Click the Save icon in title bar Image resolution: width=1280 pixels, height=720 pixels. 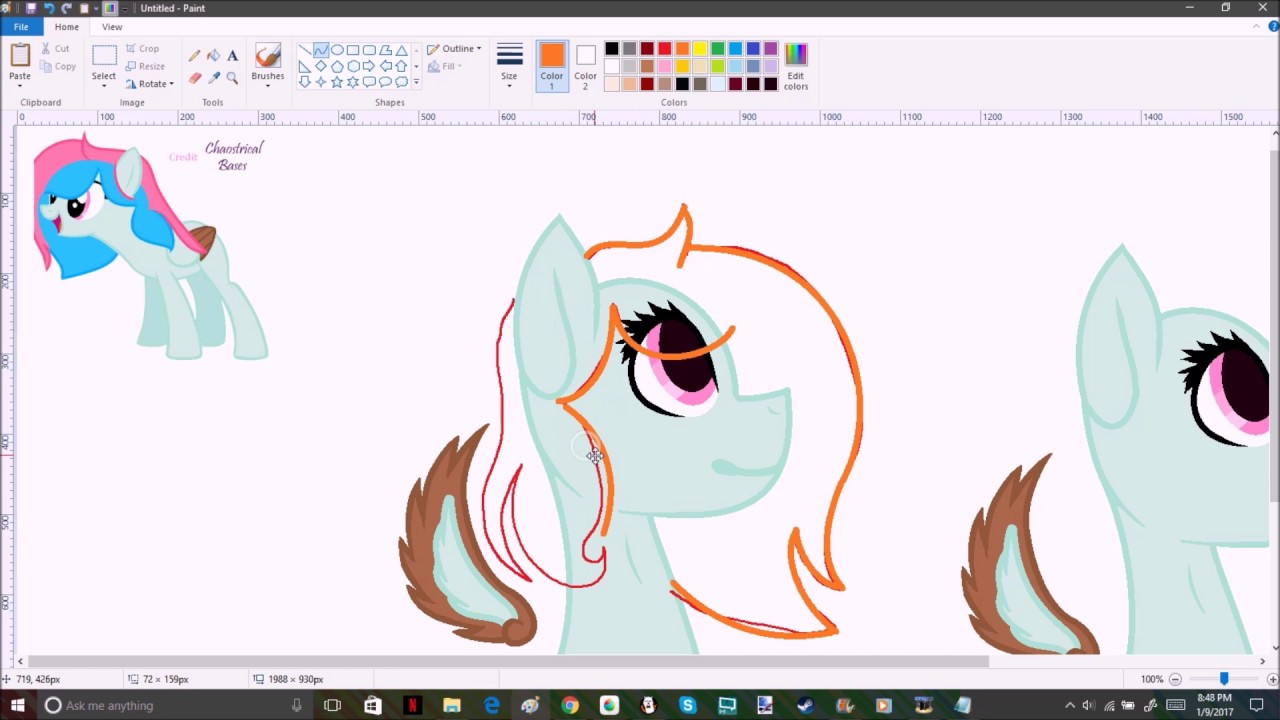[x=31, y=8]
